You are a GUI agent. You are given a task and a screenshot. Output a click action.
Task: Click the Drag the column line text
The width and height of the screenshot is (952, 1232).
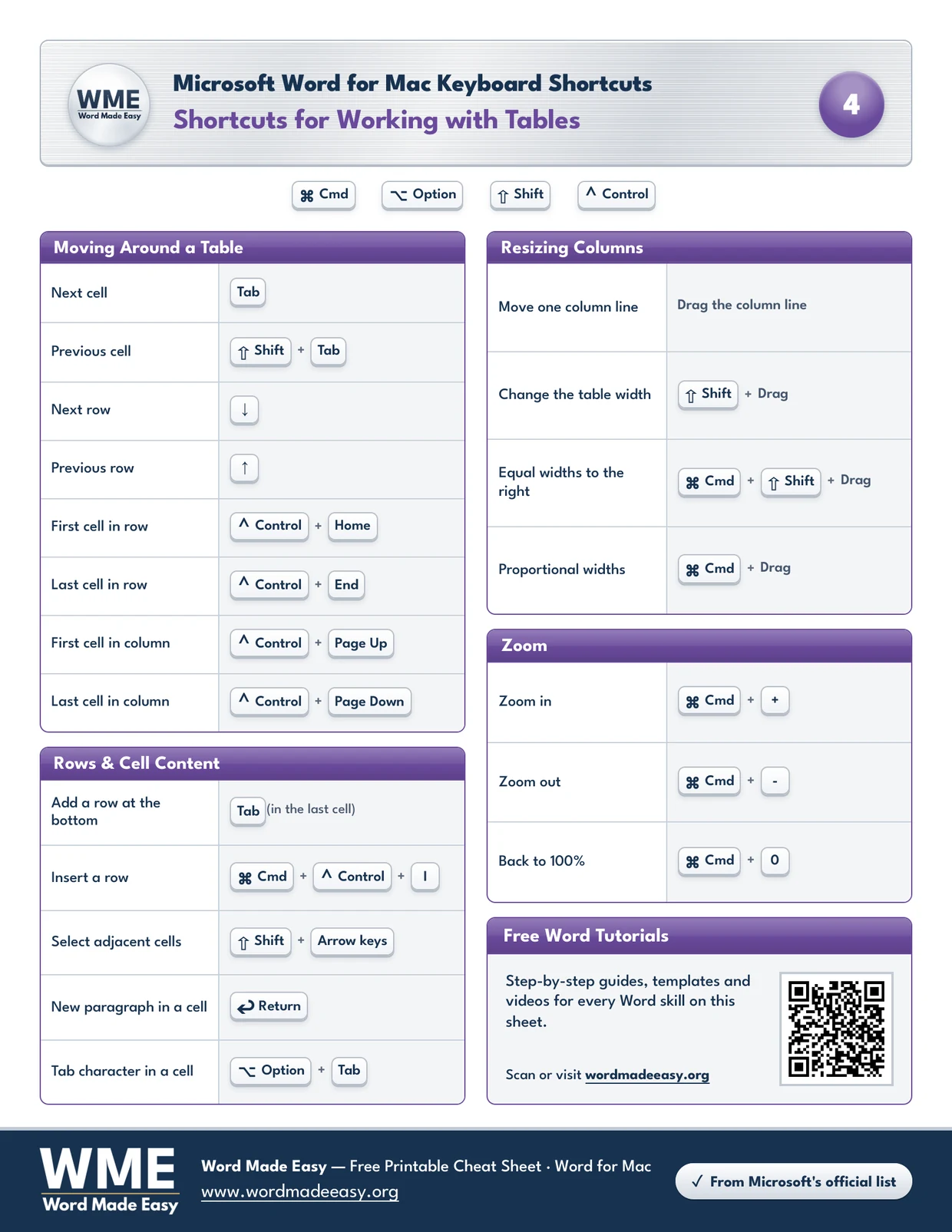pyautogui.click(x=742, y=305)
